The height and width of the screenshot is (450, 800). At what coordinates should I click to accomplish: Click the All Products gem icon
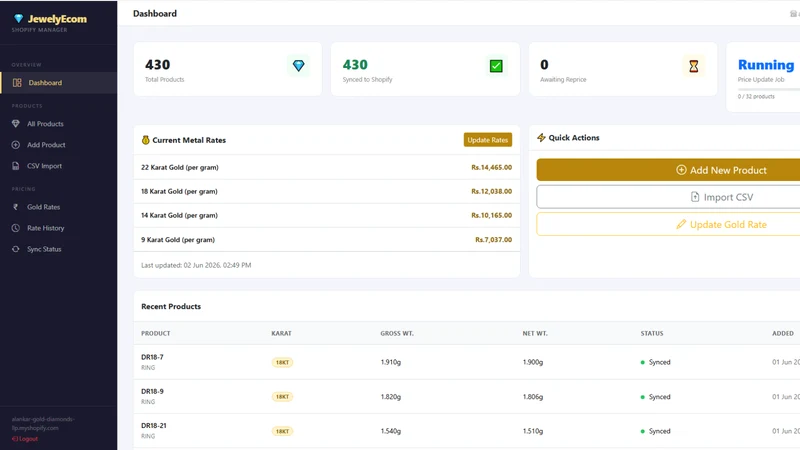tap(16, 124)
